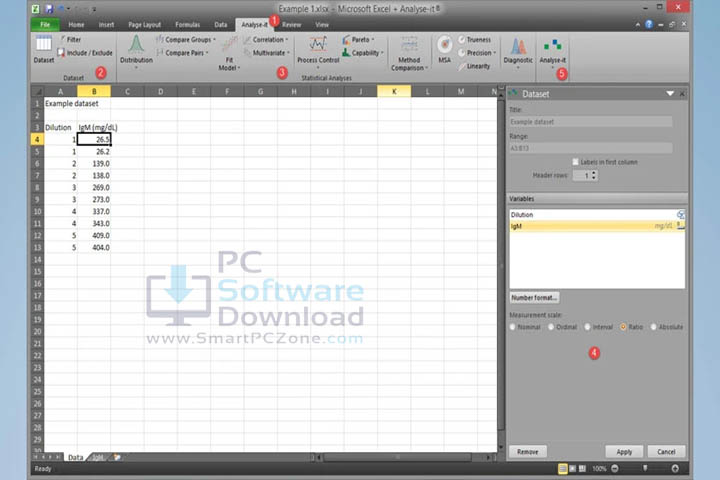The image size is (720, 480).
Task: Click the Range input field
Action: [x=591, y=148]
